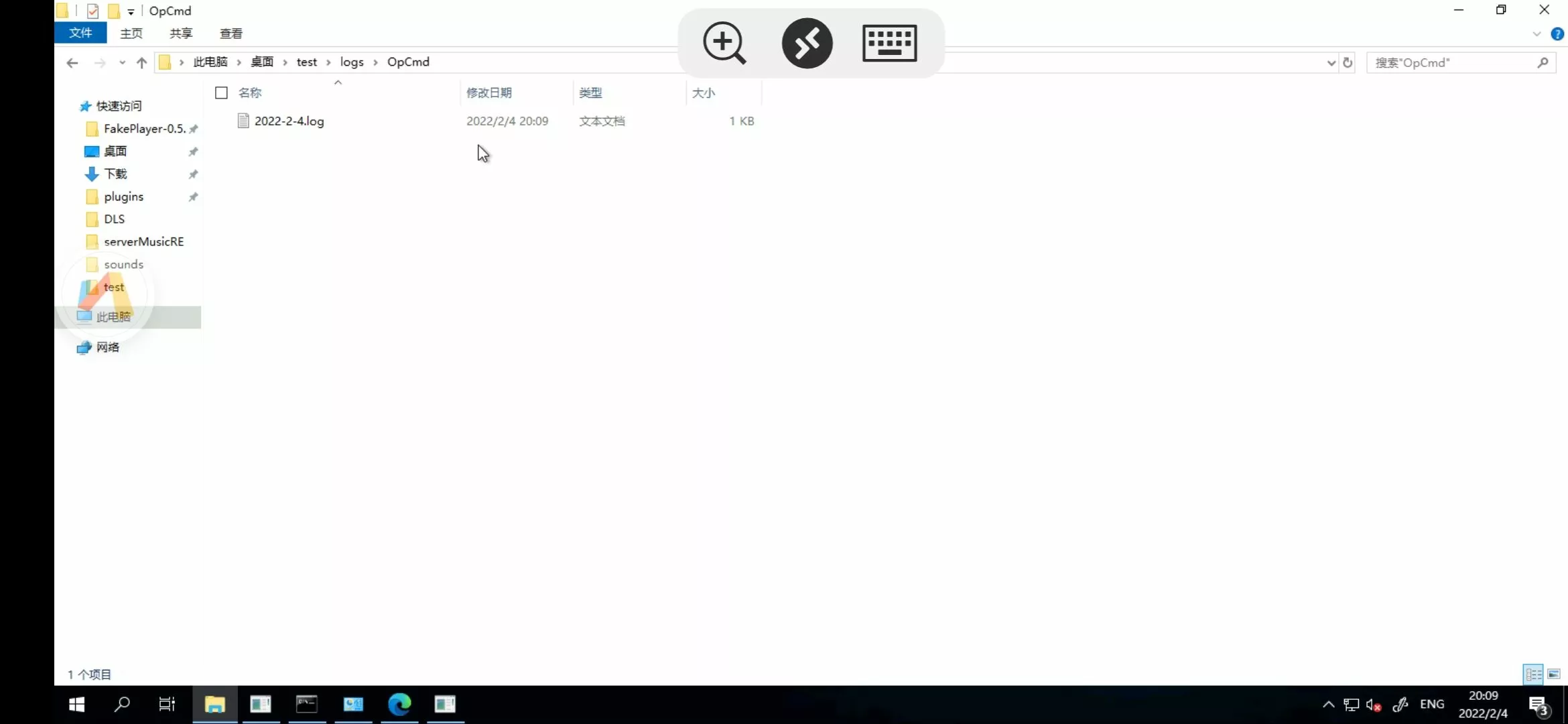Click the search magnifier in search box
Viewport: 1568px width, 724px height.
click(1543, 62)
